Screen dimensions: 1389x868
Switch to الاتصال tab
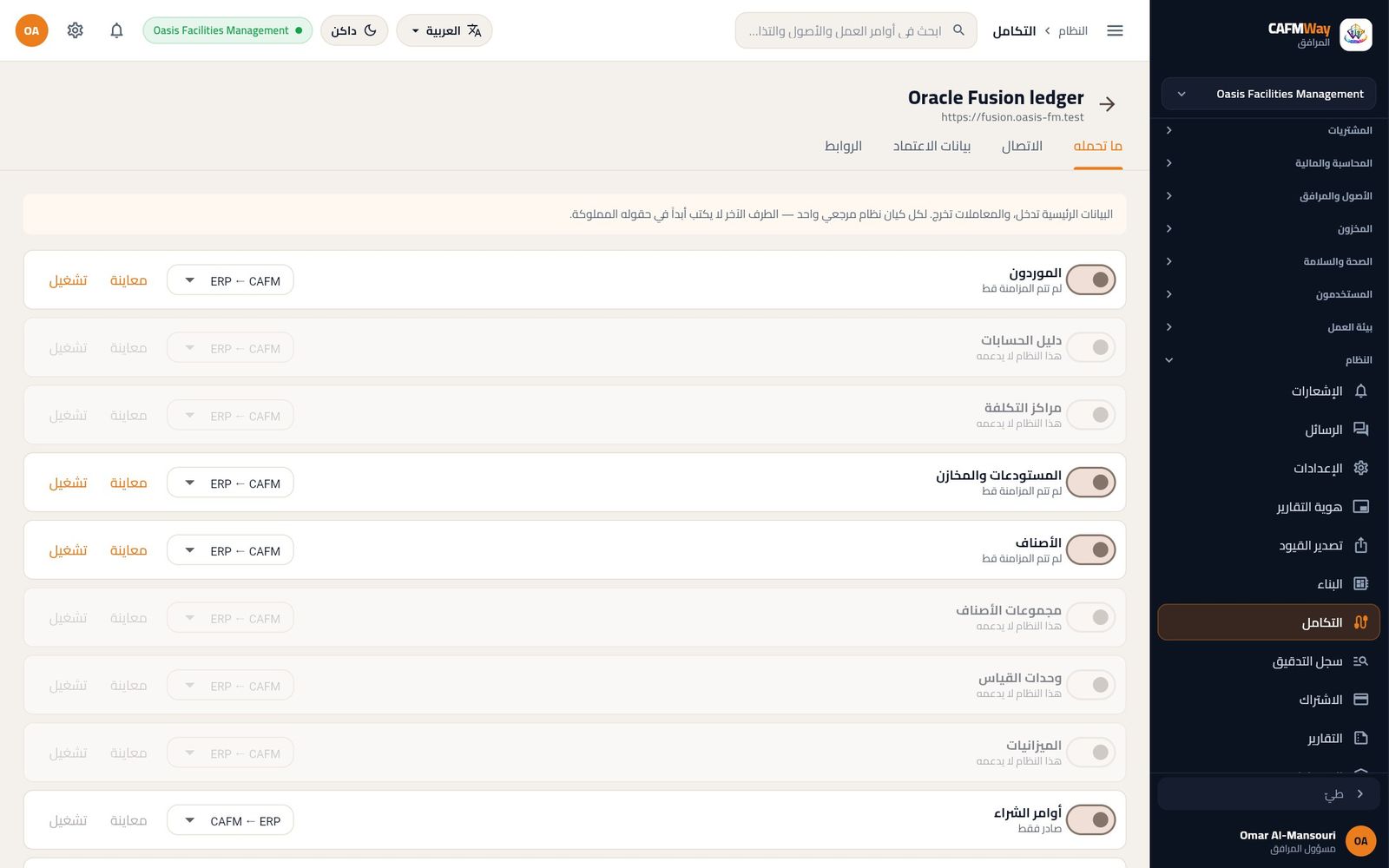[x=1022, y=146]
